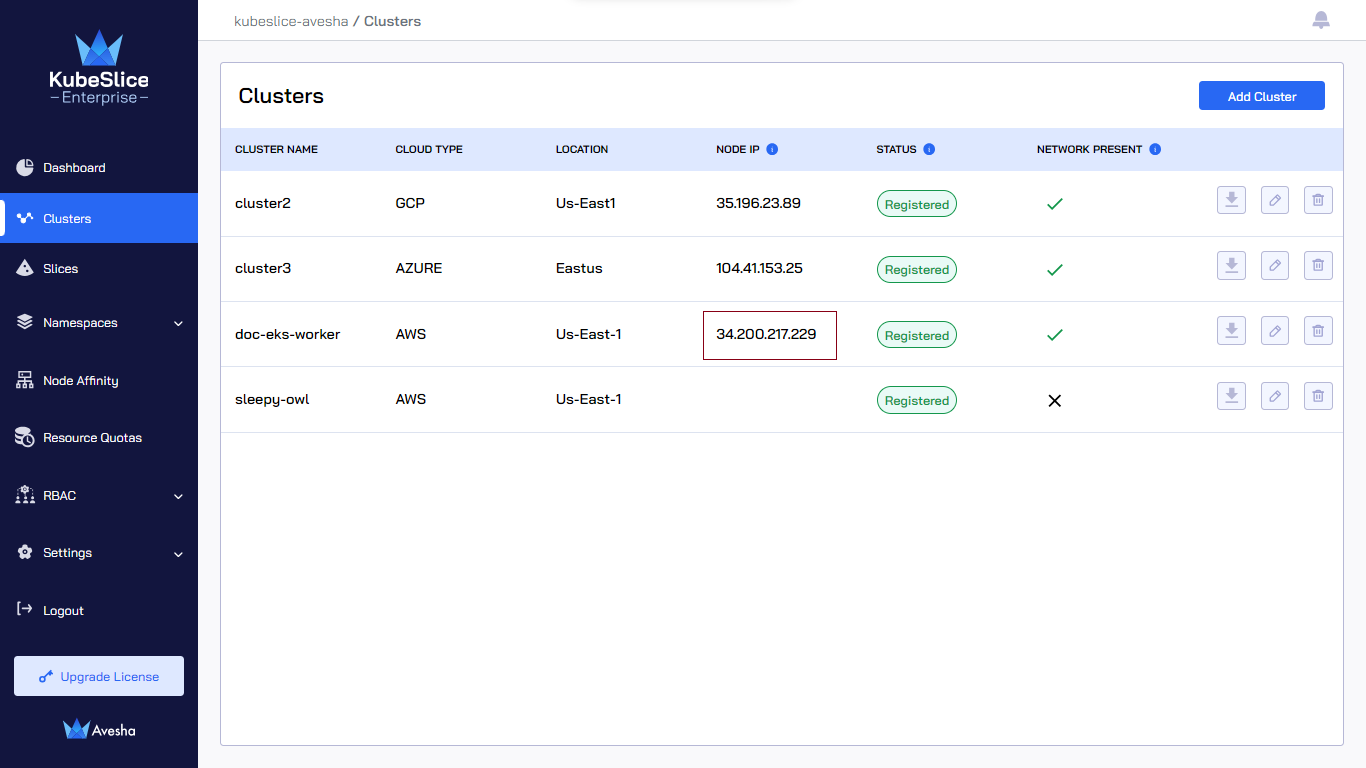Expand the Namespaces submenu chevron

(178, 323)
